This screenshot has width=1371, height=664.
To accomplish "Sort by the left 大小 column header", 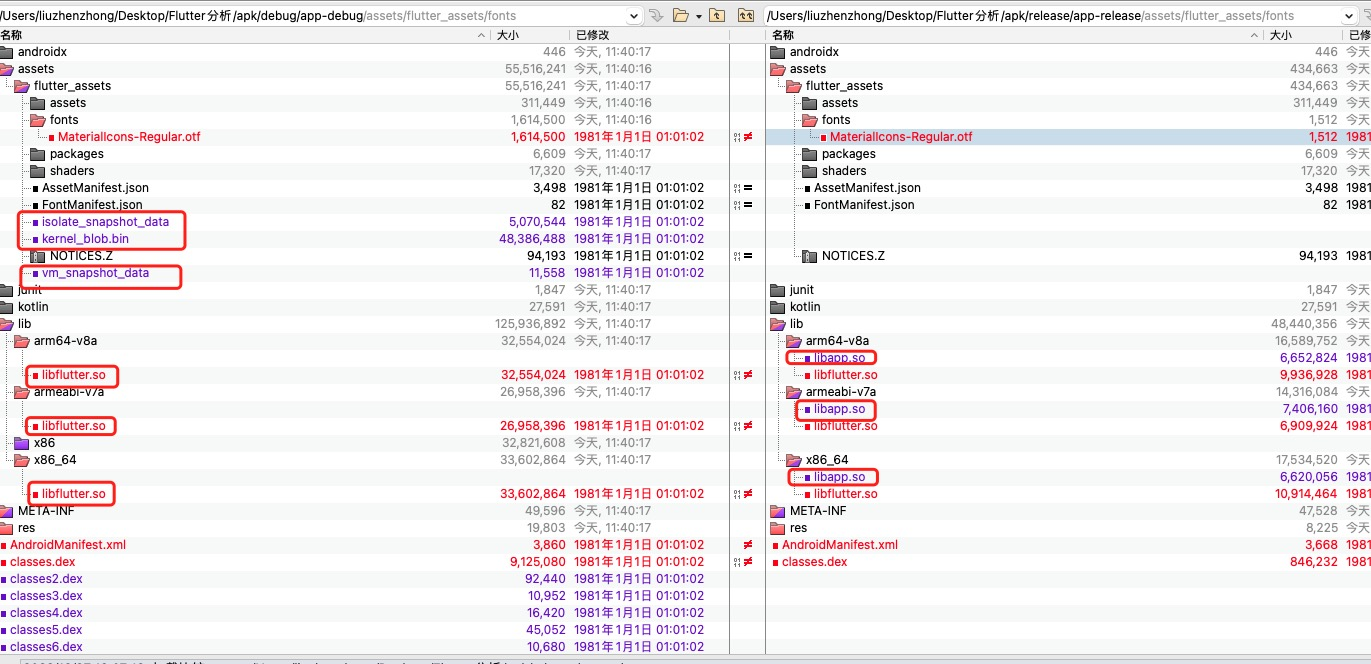I will (x=531, y=35).
